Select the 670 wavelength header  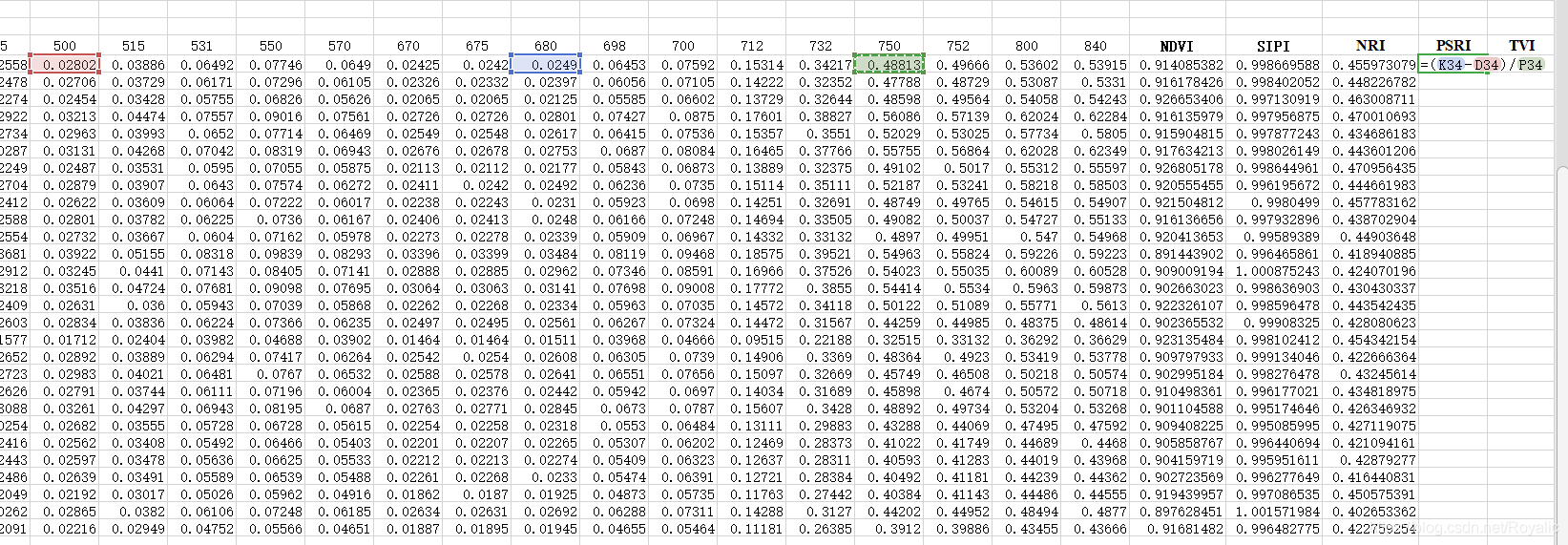pyautogui.click(x=408, y=46)
